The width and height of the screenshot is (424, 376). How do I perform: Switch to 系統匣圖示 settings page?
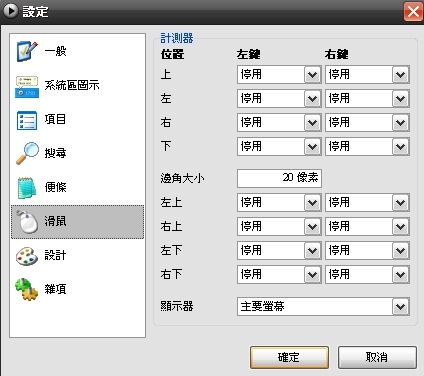78,86
